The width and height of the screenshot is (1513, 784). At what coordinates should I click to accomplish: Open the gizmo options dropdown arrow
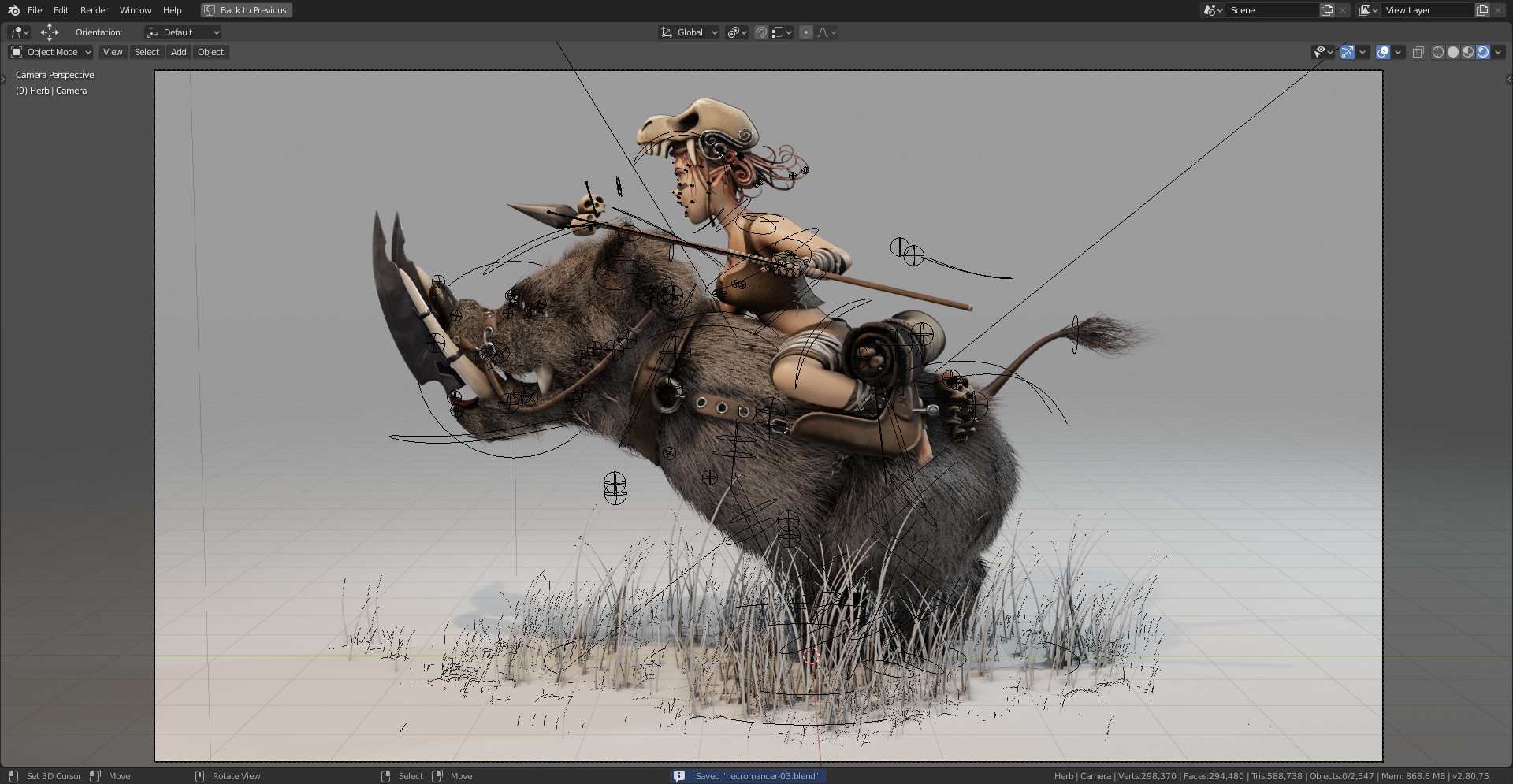point(1362,52)
